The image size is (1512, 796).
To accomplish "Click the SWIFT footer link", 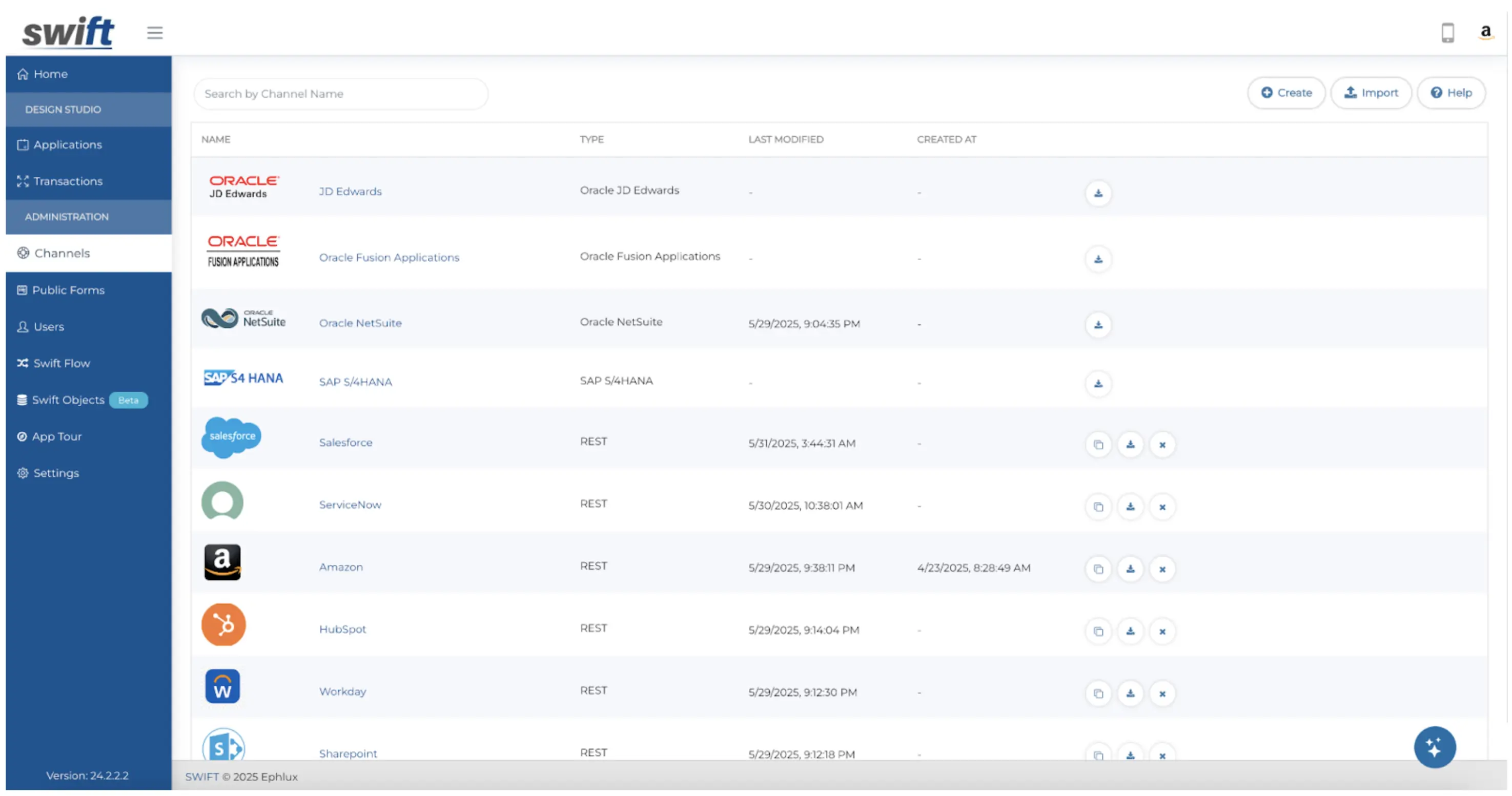I will pos(202,777).
